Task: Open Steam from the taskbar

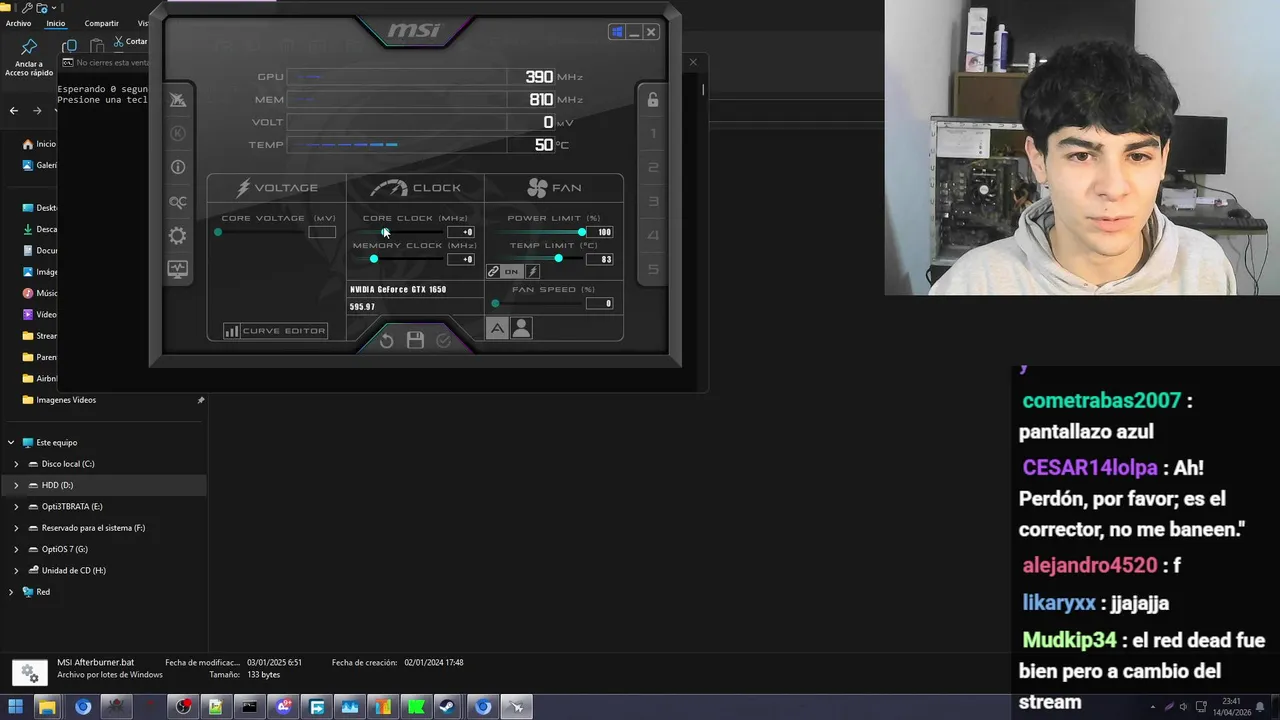Action: (x=448, y=707)
